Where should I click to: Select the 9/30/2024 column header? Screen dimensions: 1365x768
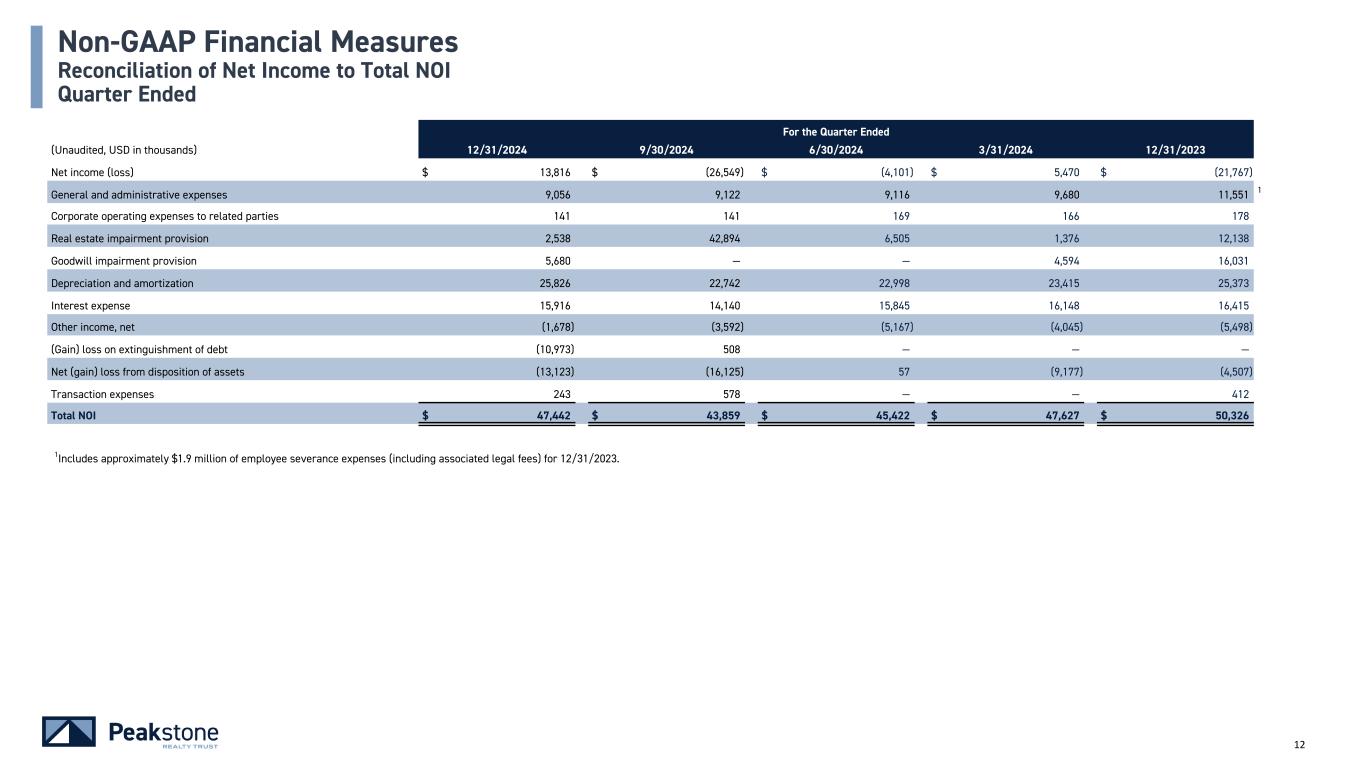[x=666, y=150]
